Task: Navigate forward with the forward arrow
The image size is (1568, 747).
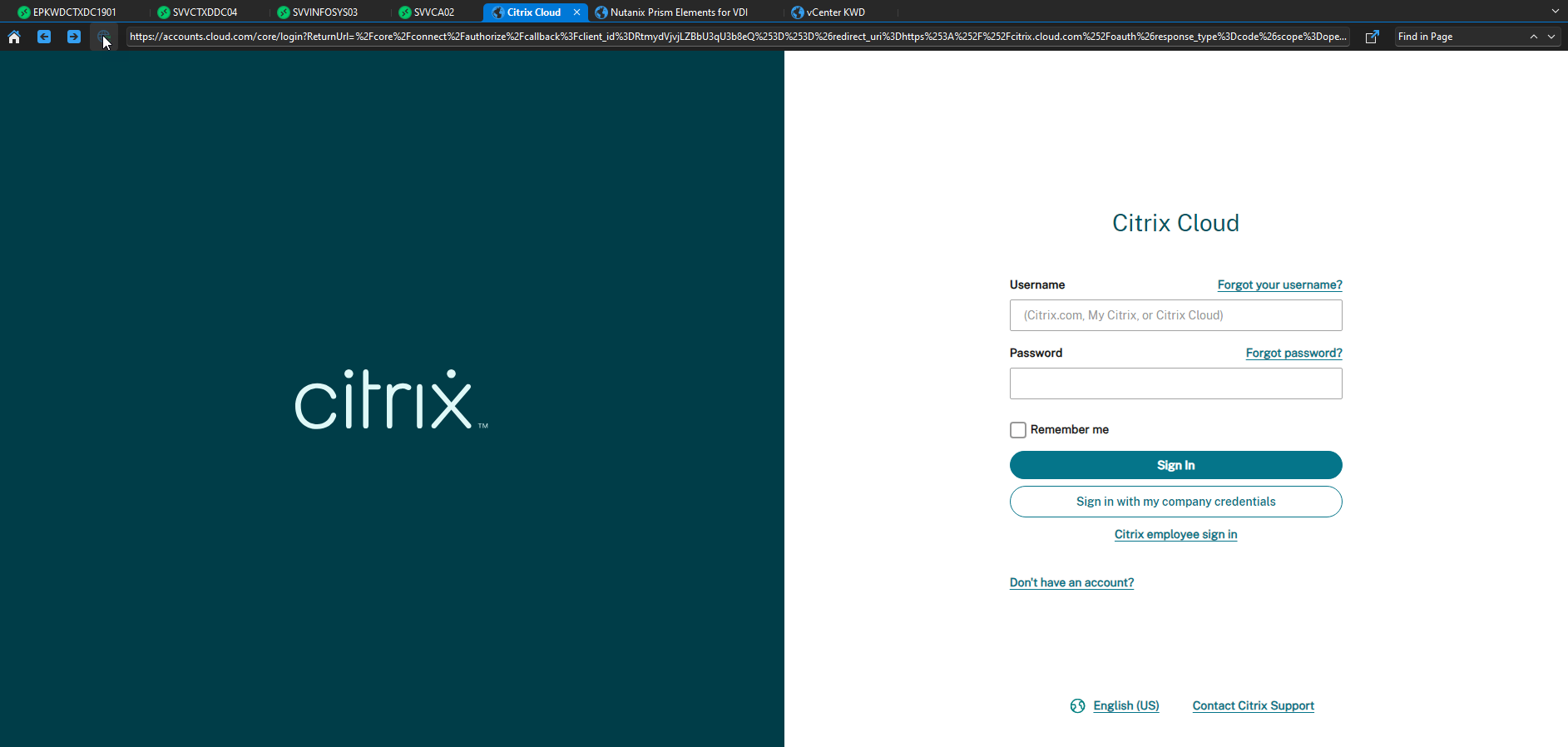Action: pyautogui.click(x=74, y=37)
